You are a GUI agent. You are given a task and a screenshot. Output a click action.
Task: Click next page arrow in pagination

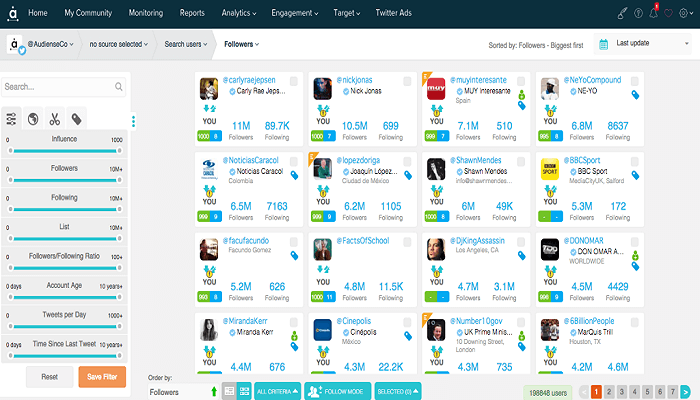[x=686, y=392]
